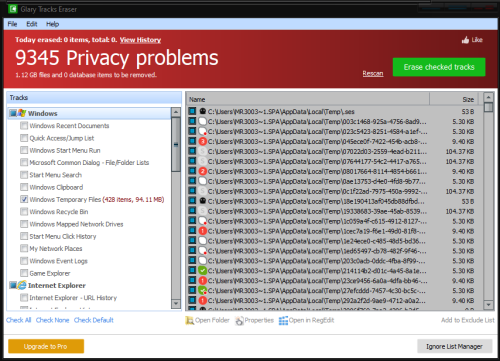
Task: Tick the Game Explorer checkbox
Action: (x=24, y=273)
